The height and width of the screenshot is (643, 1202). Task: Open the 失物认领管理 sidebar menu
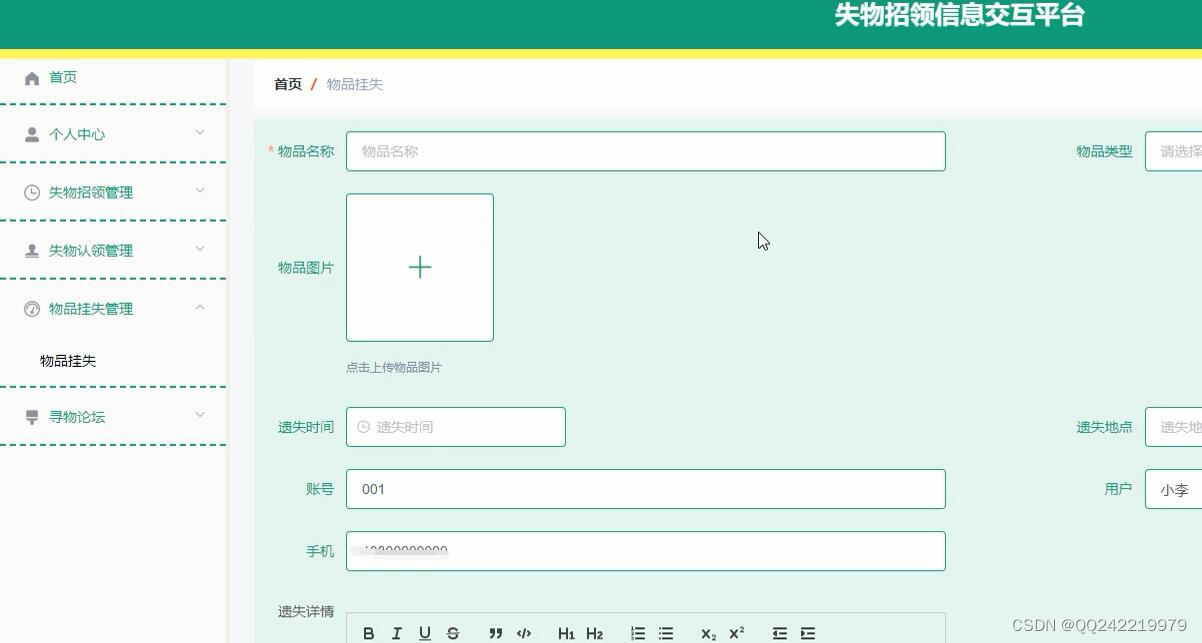point(113,250)
